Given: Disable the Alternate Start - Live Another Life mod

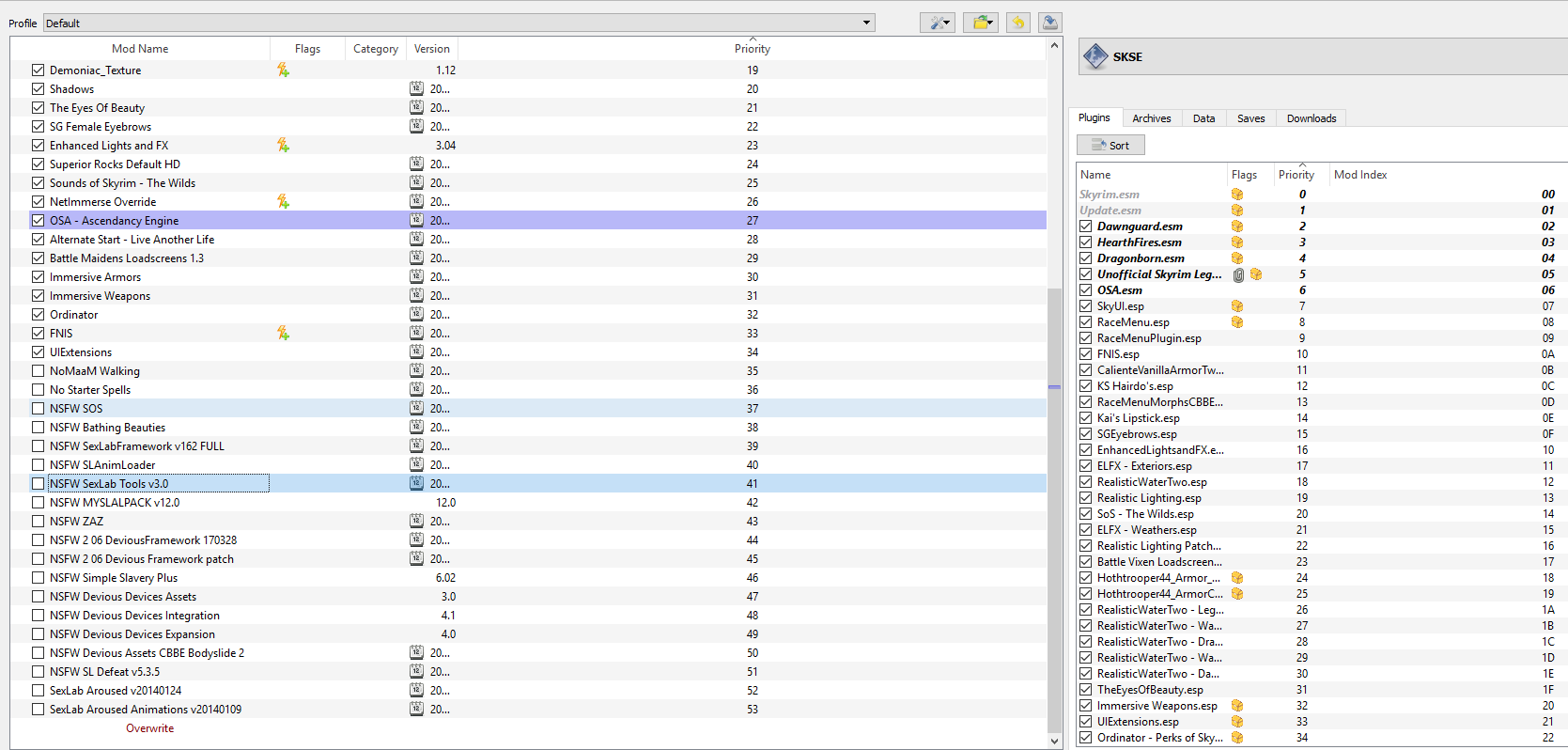Looking at the screenshot, I should click(38, 239).
